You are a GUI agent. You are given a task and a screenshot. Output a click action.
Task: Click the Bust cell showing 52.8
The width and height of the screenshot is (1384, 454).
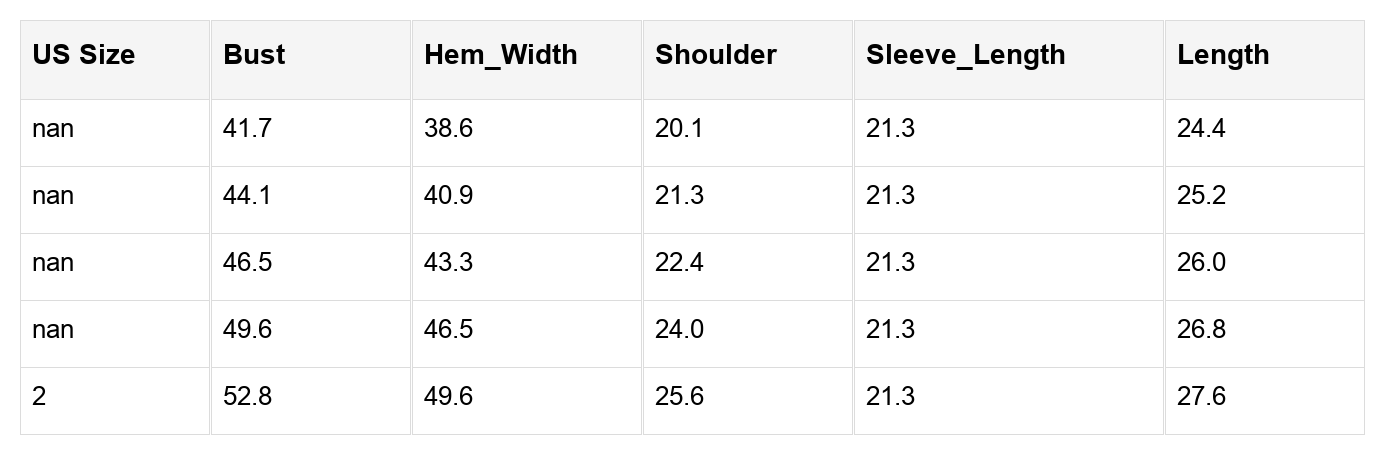coord(247,397)
